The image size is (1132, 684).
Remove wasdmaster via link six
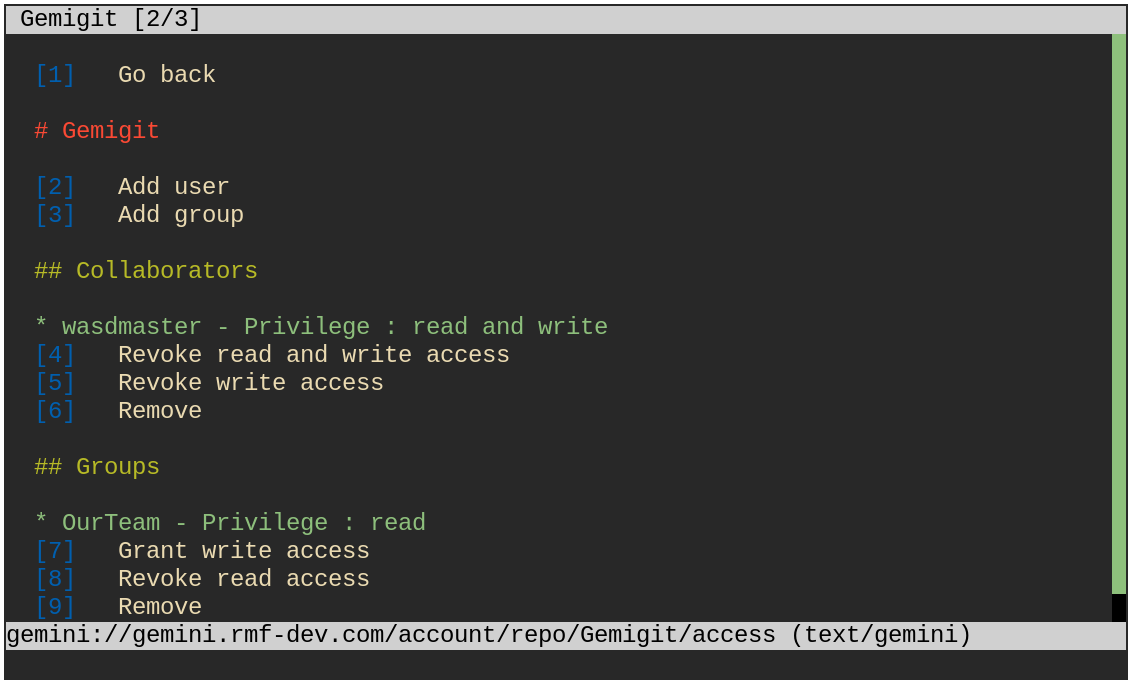click(160, 410)
